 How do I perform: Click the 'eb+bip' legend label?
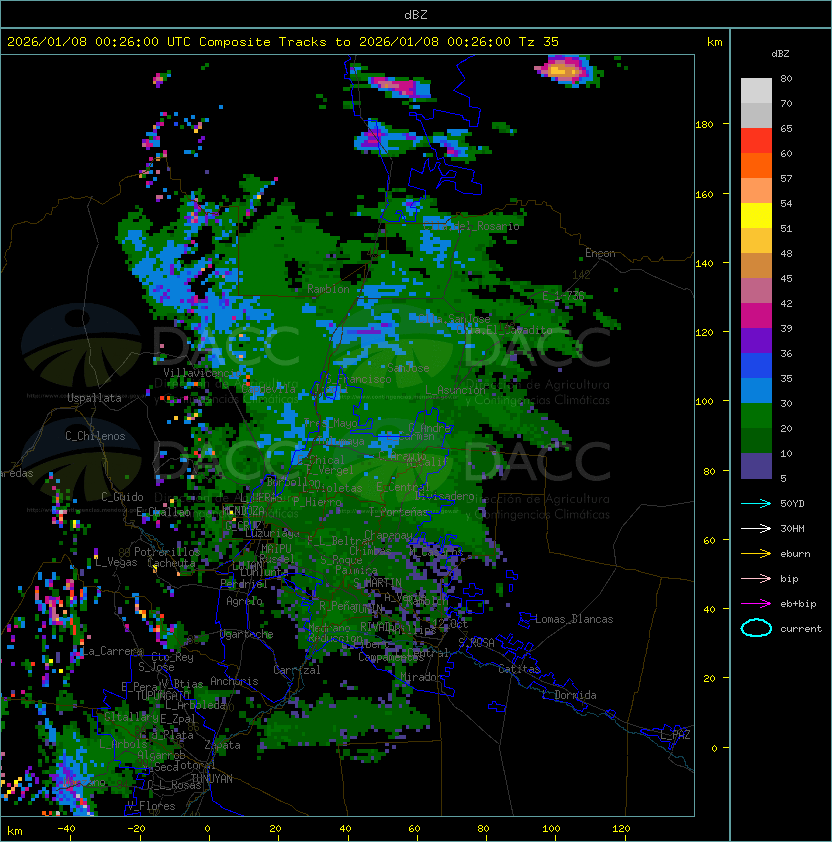(798, 604)
